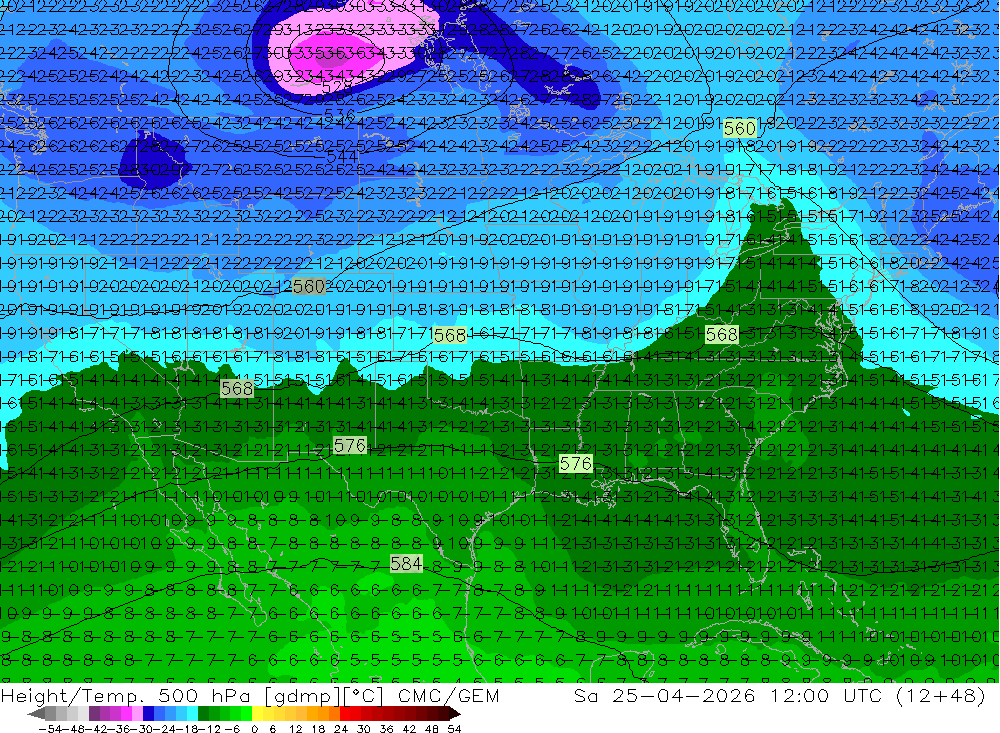Pick the dark blue legend swatch above -30

point(148,714)
